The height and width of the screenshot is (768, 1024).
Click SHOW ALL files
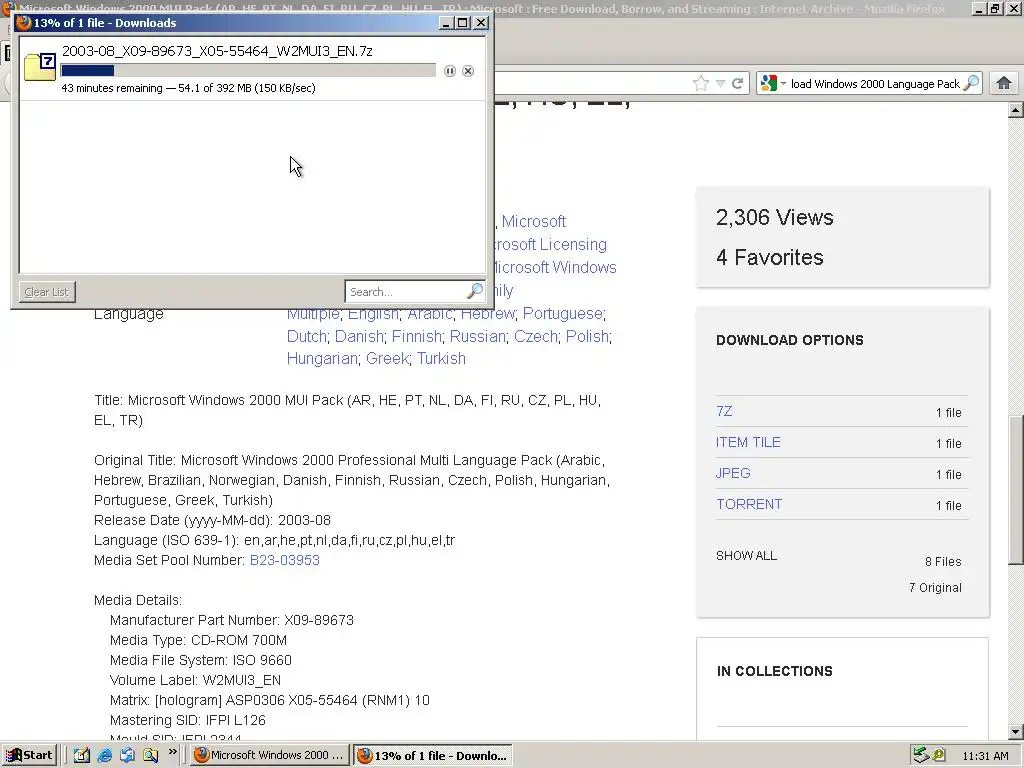[x=746, y=556]
